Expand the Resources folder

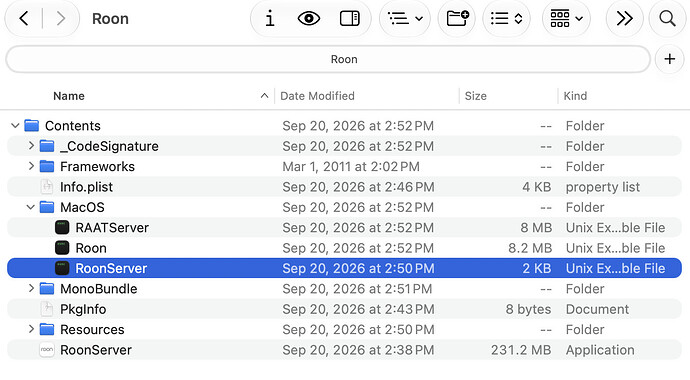tap(31, 329)
